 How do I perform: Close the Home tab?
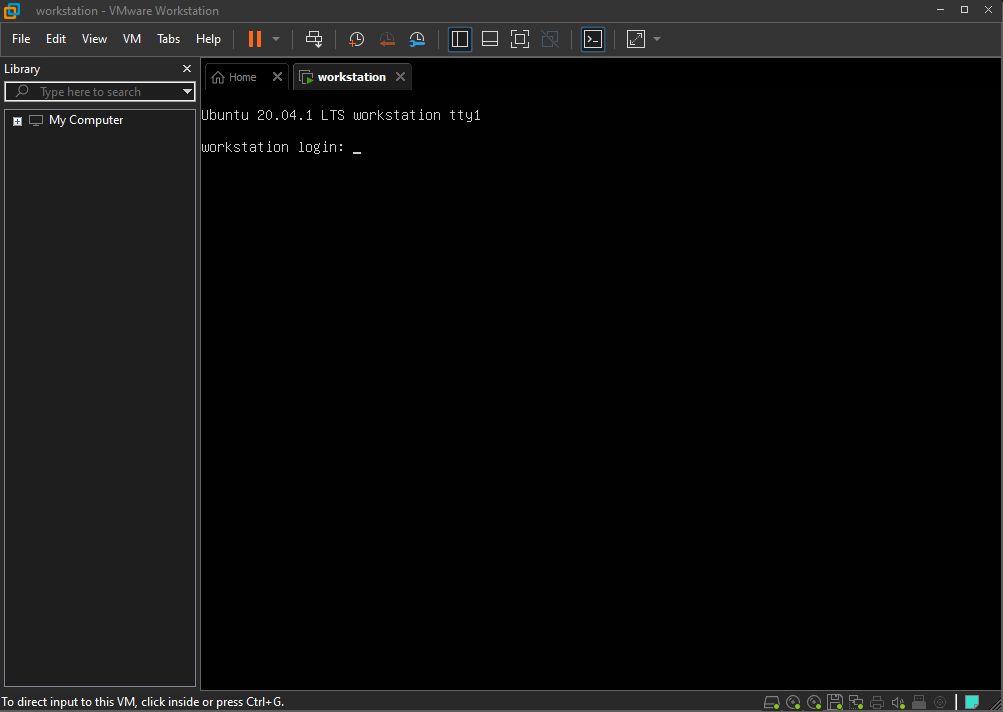(x=277, y=77)
